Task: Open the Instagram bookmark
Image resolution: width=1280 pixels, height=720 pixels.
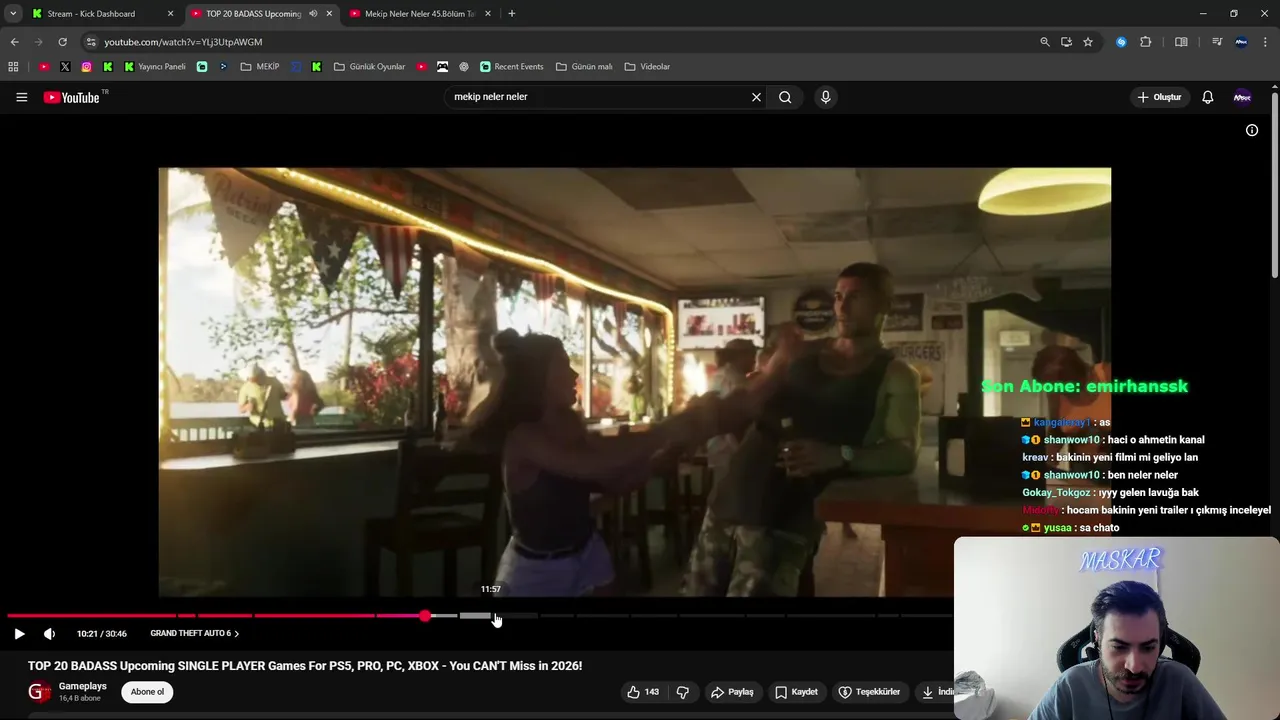Action: click(86, 67)
